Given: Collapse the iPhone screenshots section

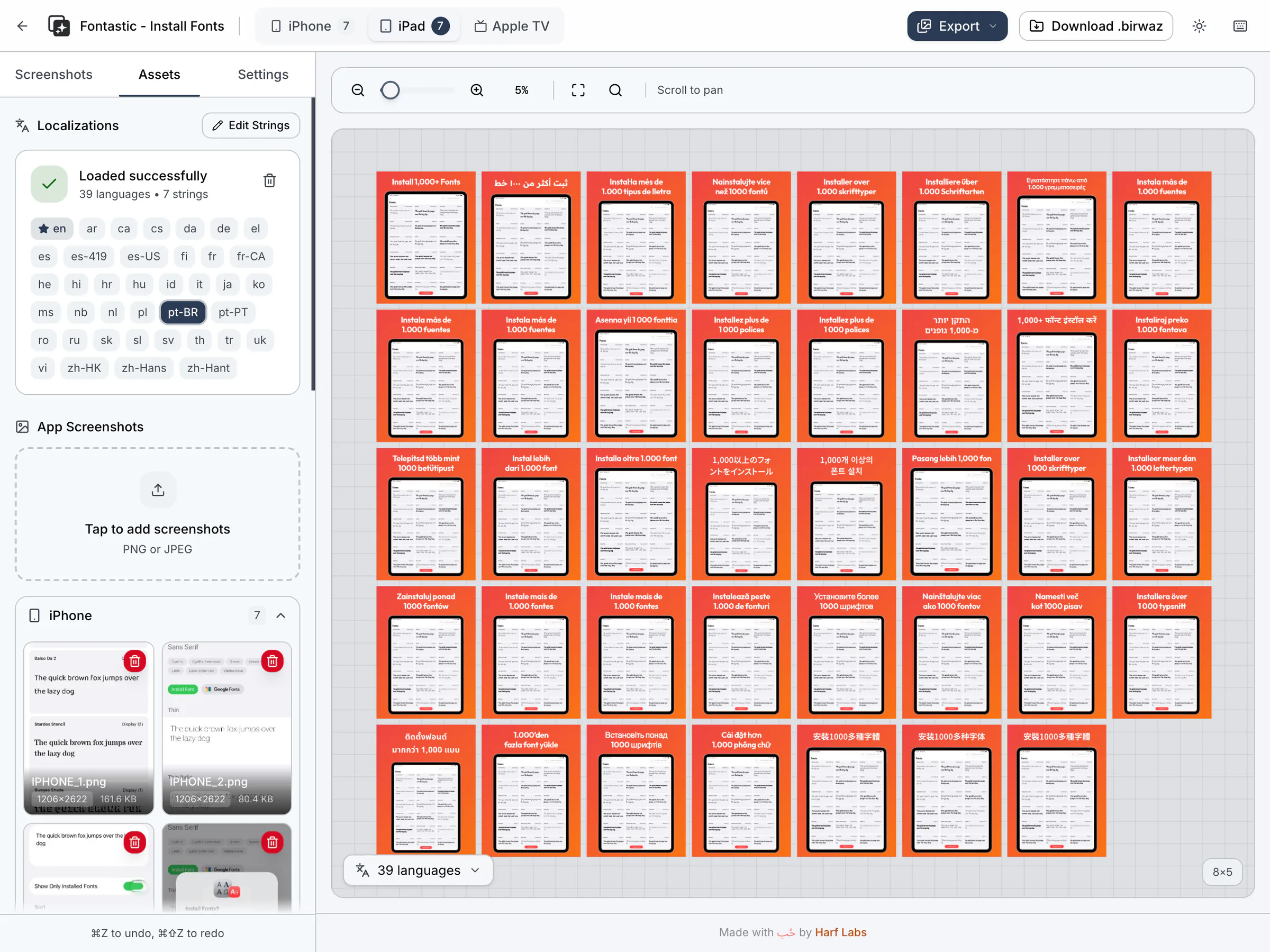Looking at the screenshot, I should coord(281,615).
